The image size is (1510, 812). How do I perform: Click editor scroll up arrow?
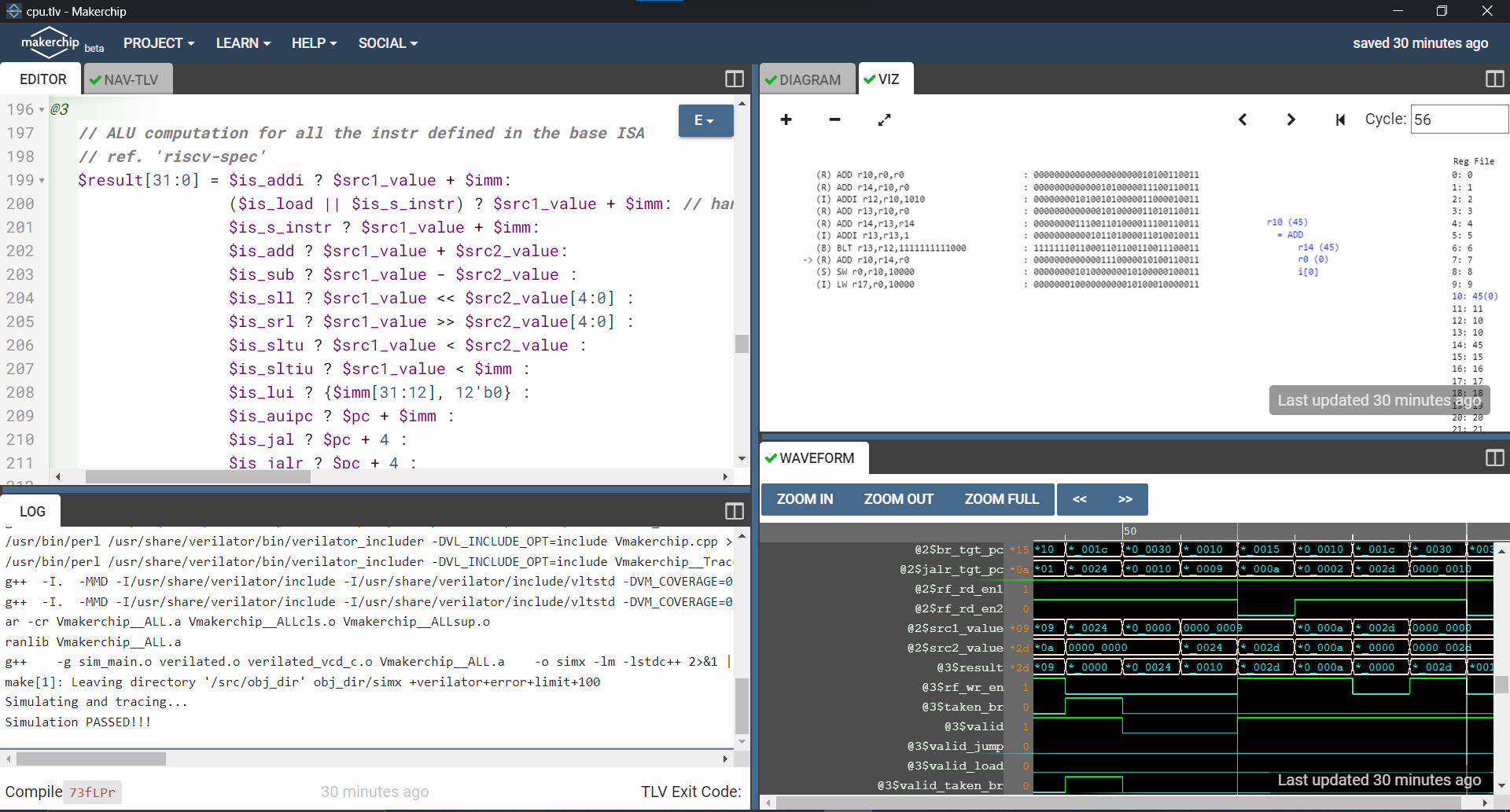click(742, 103)
